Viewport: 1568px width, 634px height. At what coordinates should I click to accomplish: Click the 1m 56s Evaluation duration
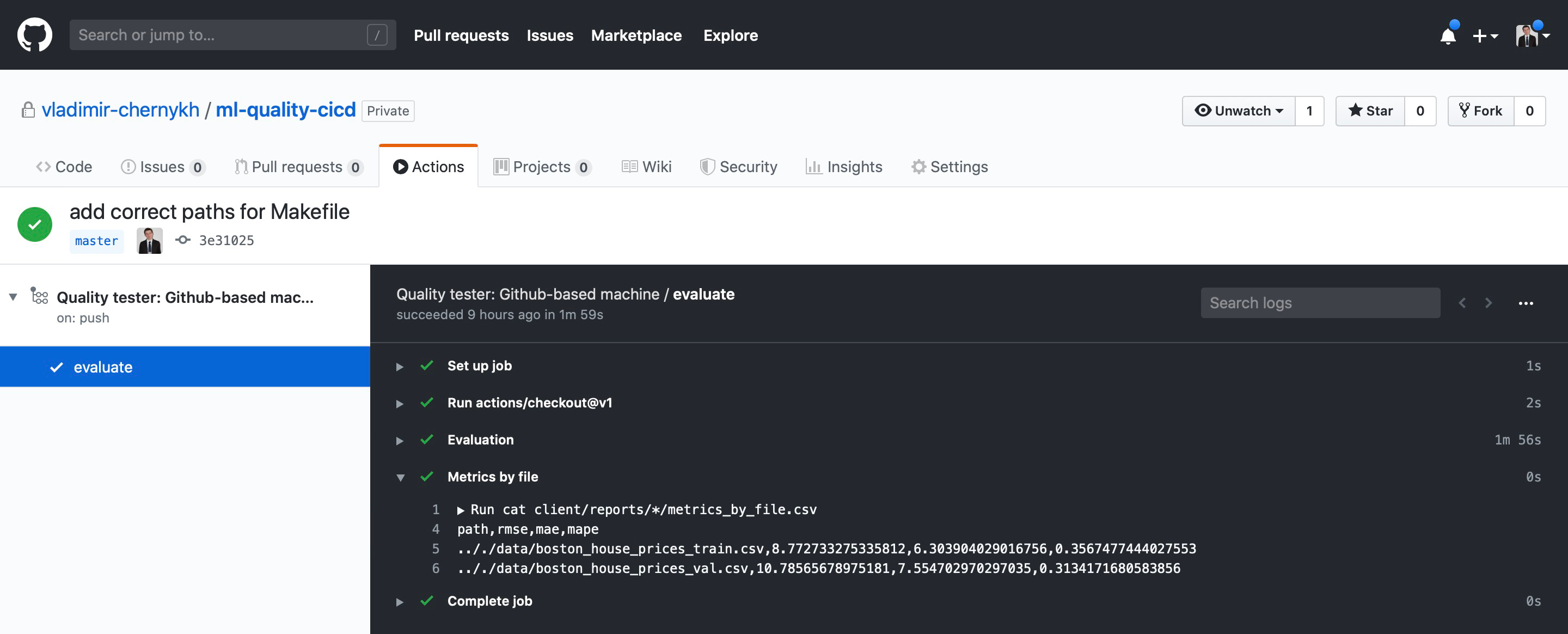(x=1517, y=440)
